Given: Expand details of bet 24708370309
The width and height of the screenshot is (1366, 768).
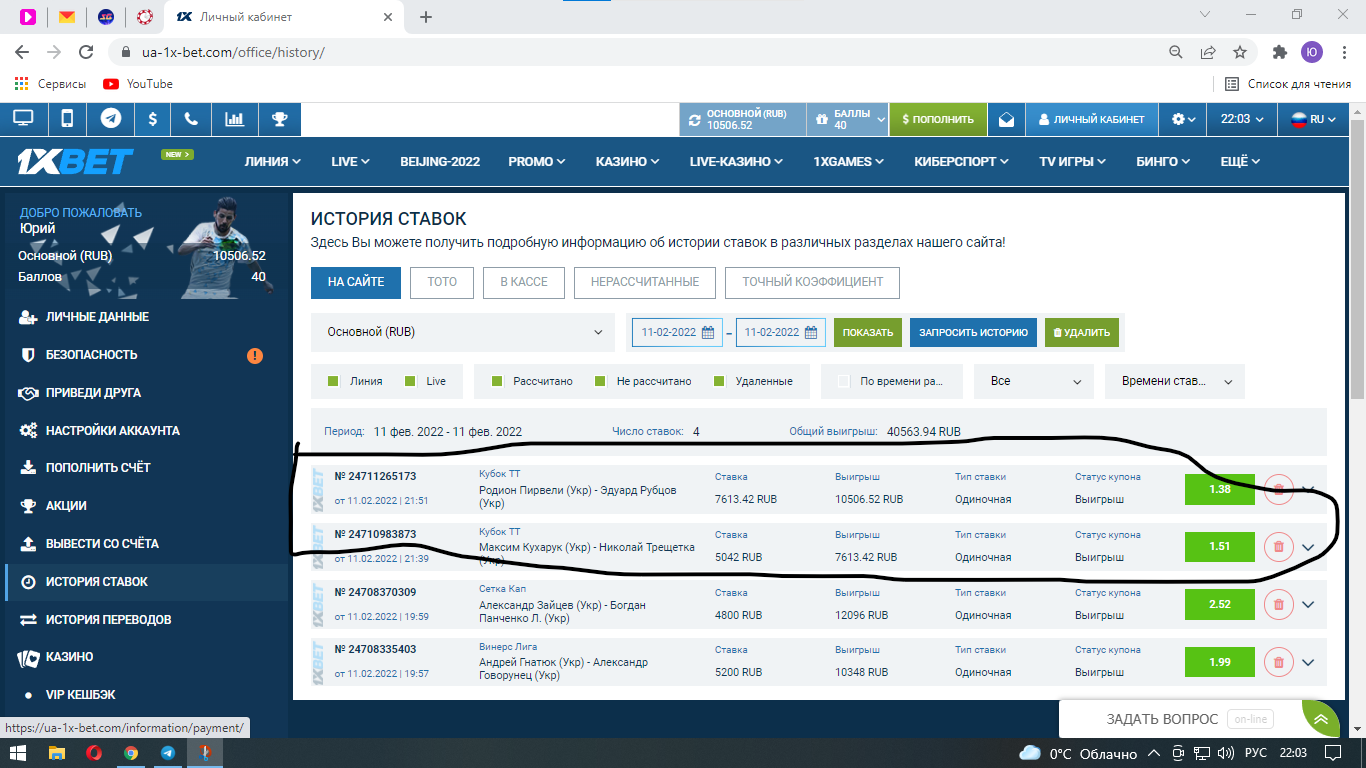Looking at the screenshot, I should [1308, 605].
